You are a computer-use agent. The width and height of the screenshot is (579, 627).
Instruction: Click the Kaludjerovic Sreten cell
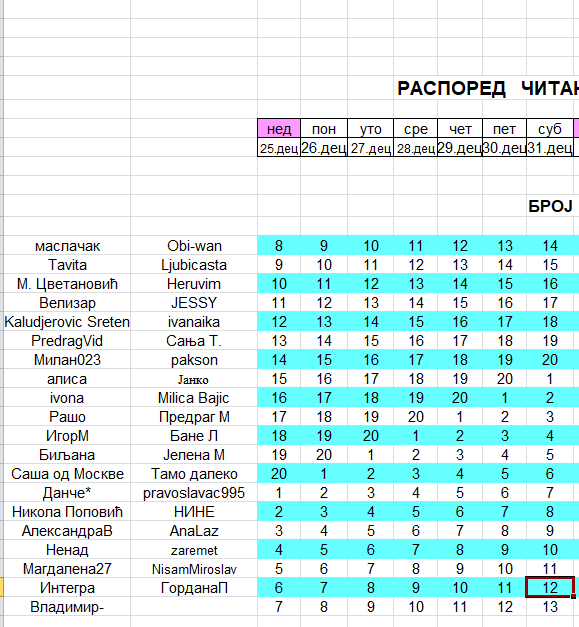[x=67, y=321]
